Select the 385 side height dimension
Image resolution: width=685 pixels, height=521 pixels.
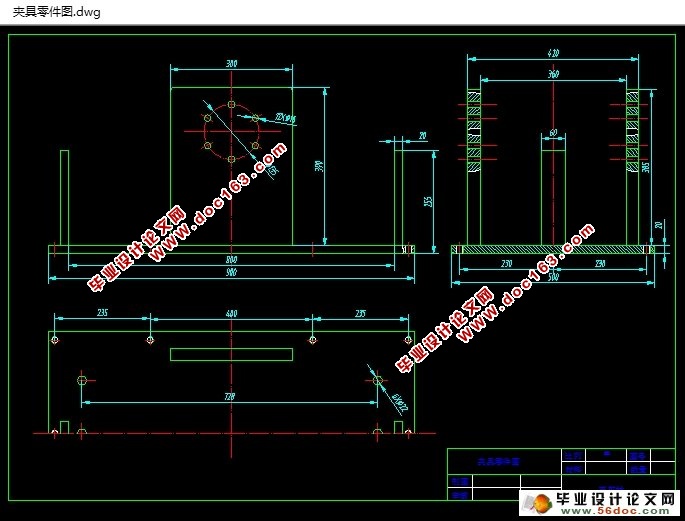[646, 167]
